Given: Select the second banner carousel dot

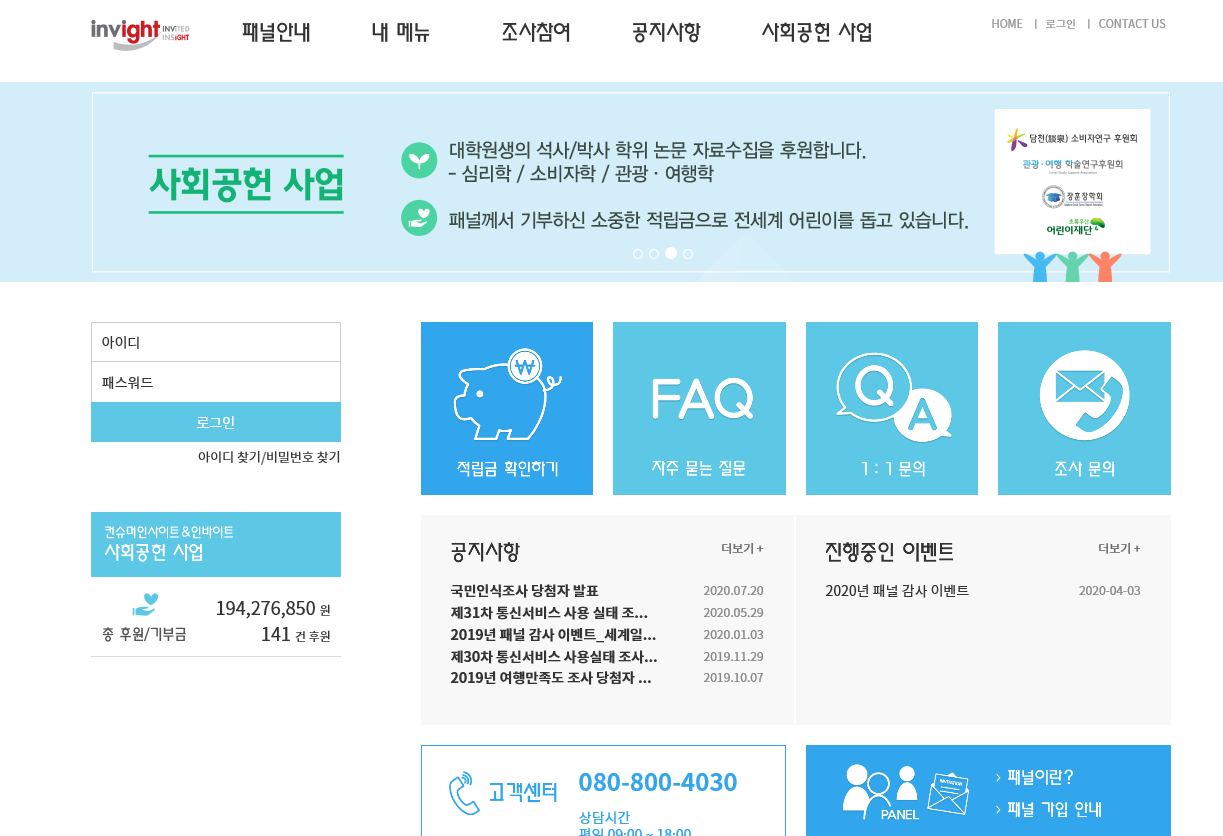Looking at the screenshot, I should point(654,254).
